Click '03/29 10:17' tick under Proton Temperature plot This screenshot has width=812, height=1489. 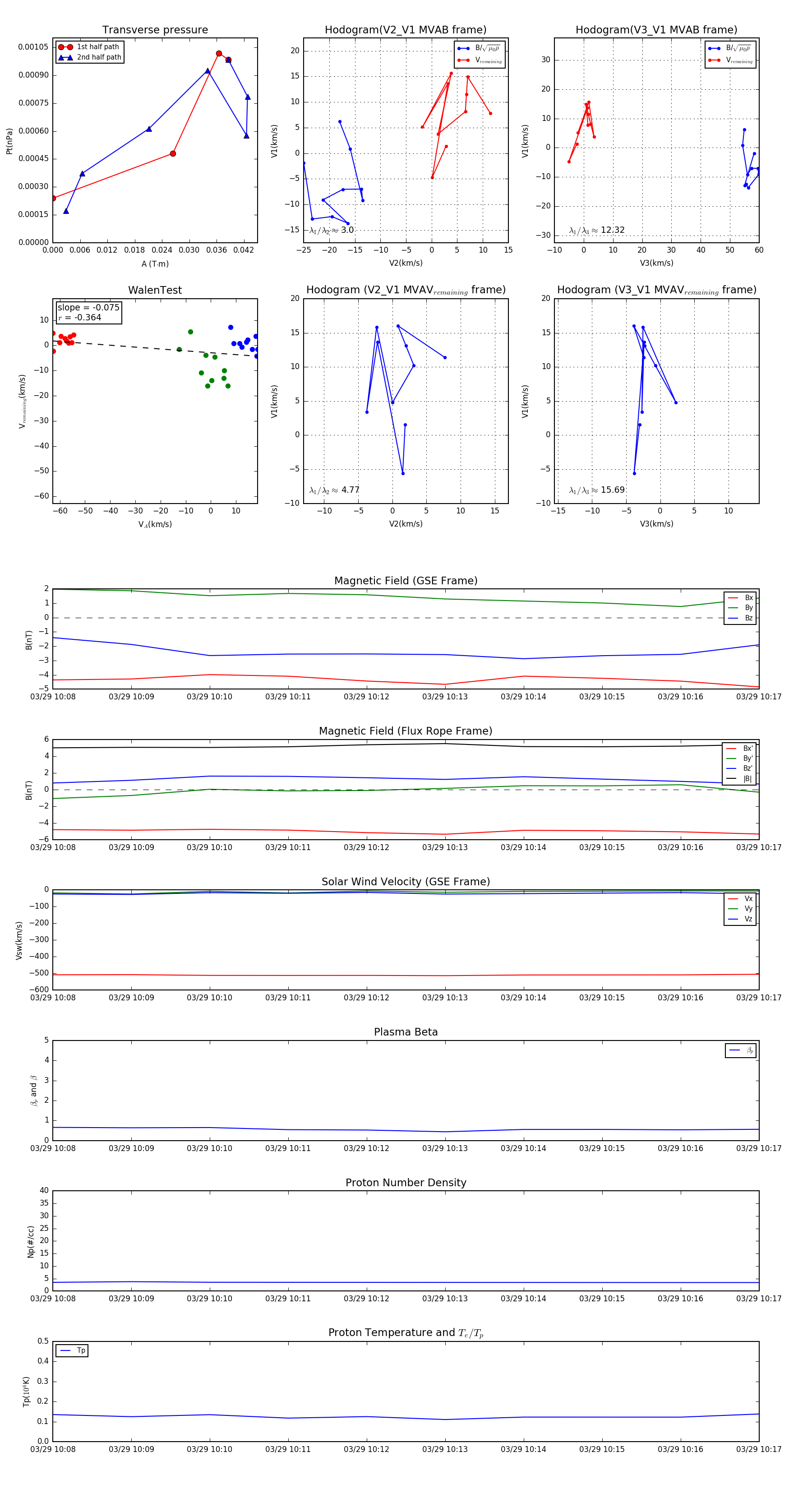pos(759,1450)
